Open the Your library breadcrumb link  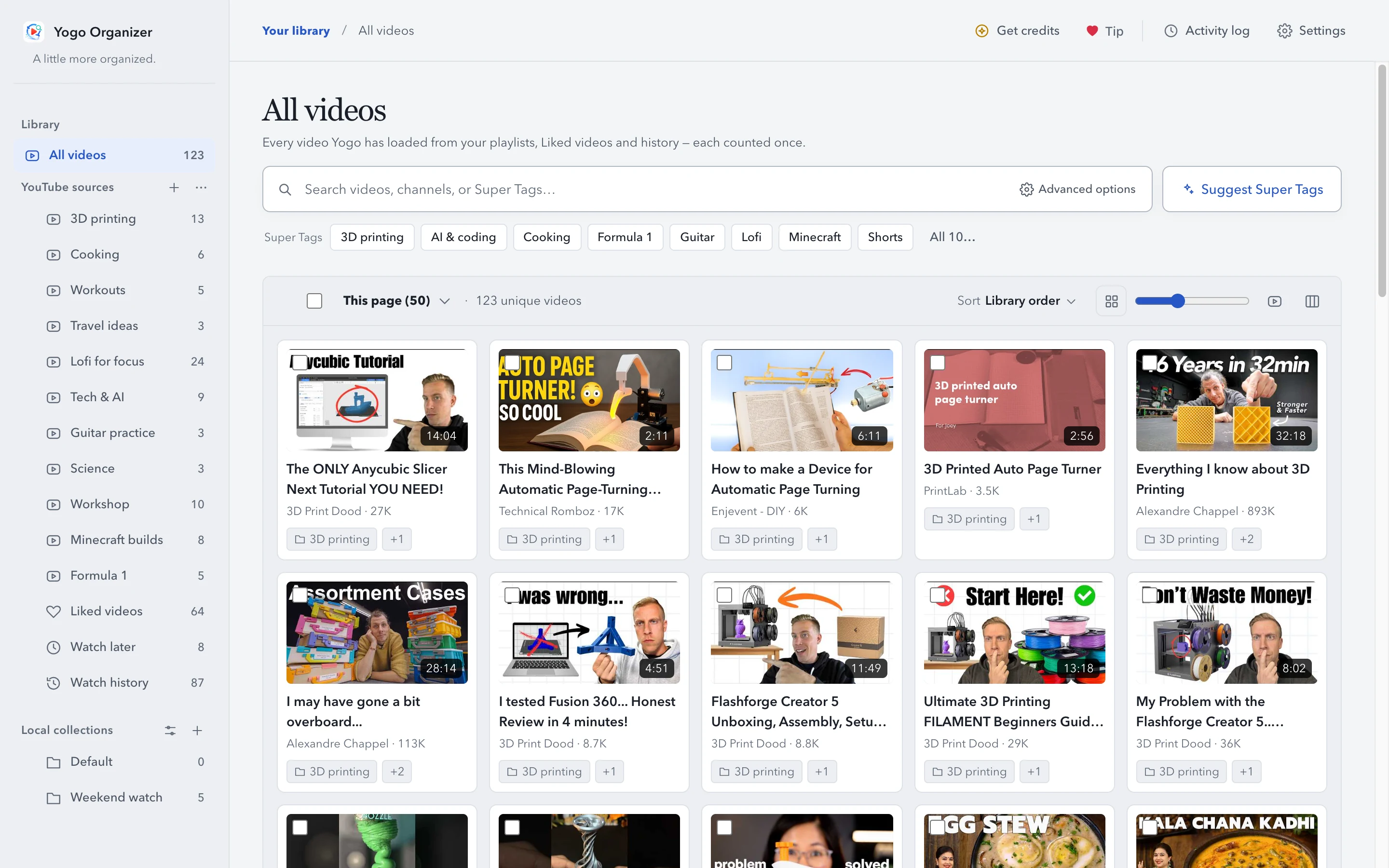pos(296,31)
